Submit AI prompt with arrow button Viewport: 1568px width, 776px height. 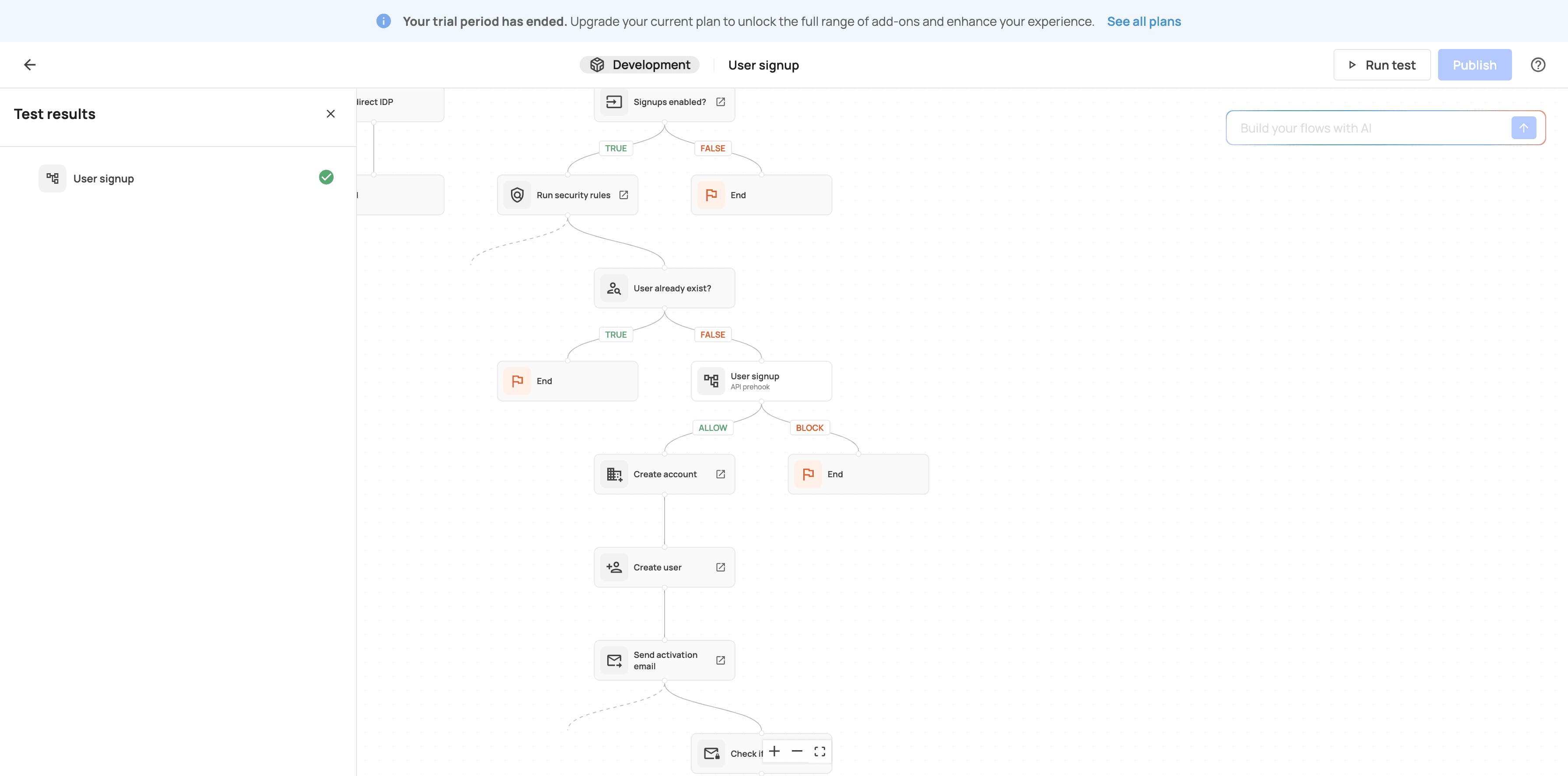click(1523, 128)
